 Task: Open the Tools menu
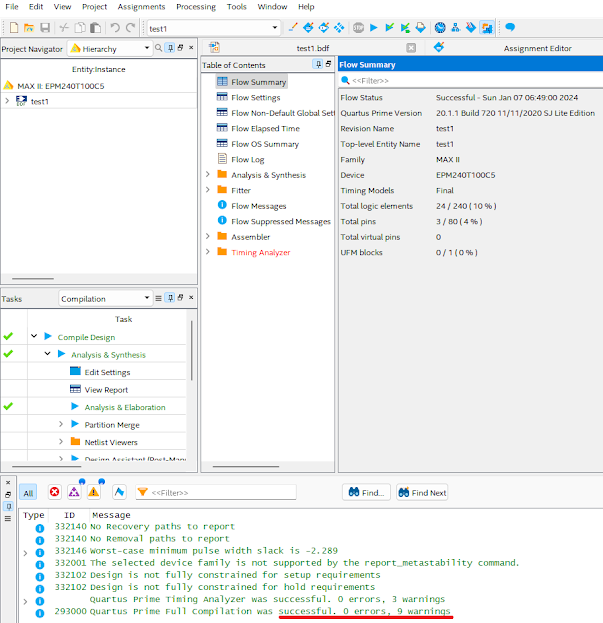pyautogui.click(x=237, y=7)
